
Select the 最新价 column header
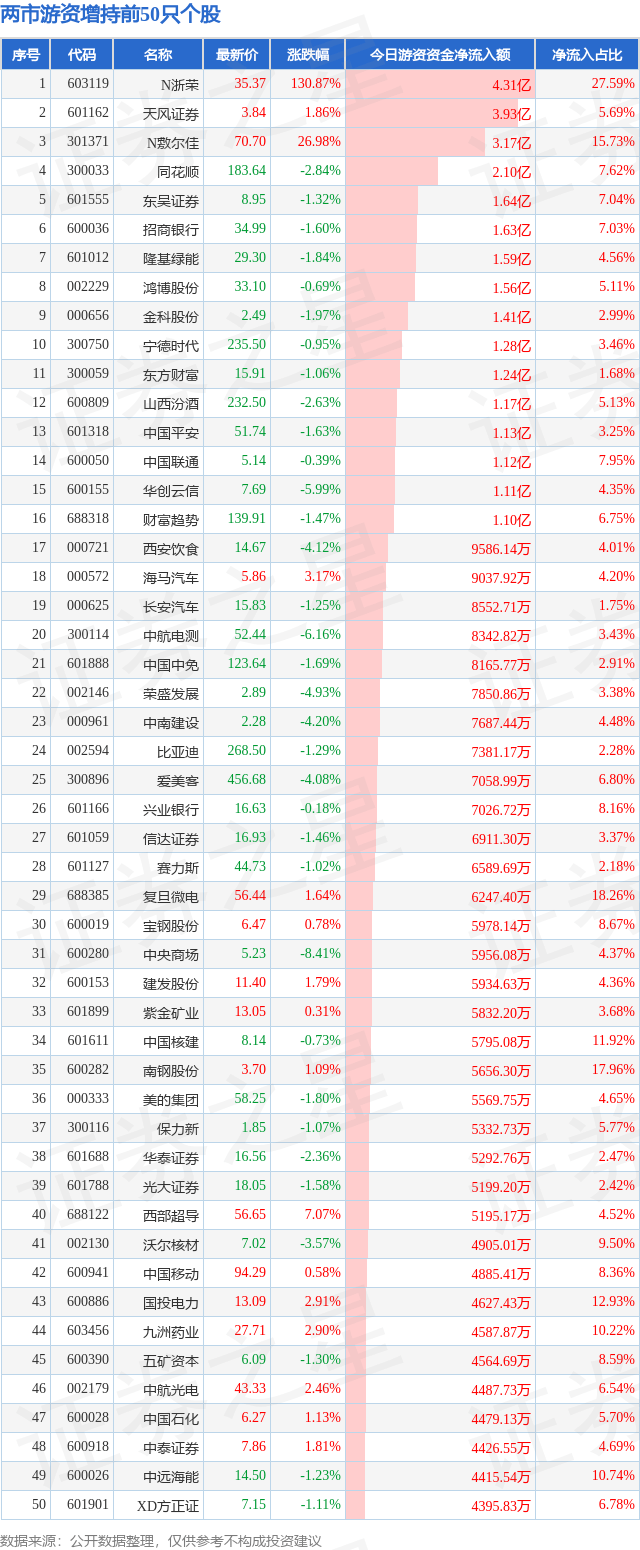point(236,55)
